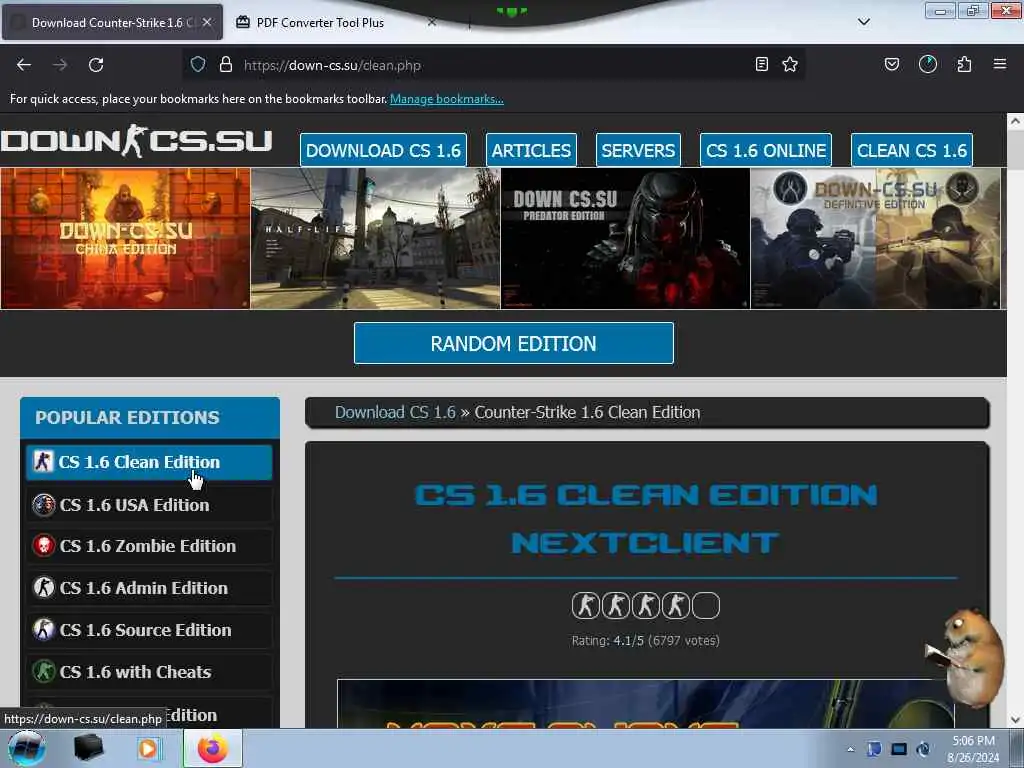Follow the Download CS 1.6 breadcrumb link
The height and width of the screenshot is (768, 1024).
tap(395, 412)
